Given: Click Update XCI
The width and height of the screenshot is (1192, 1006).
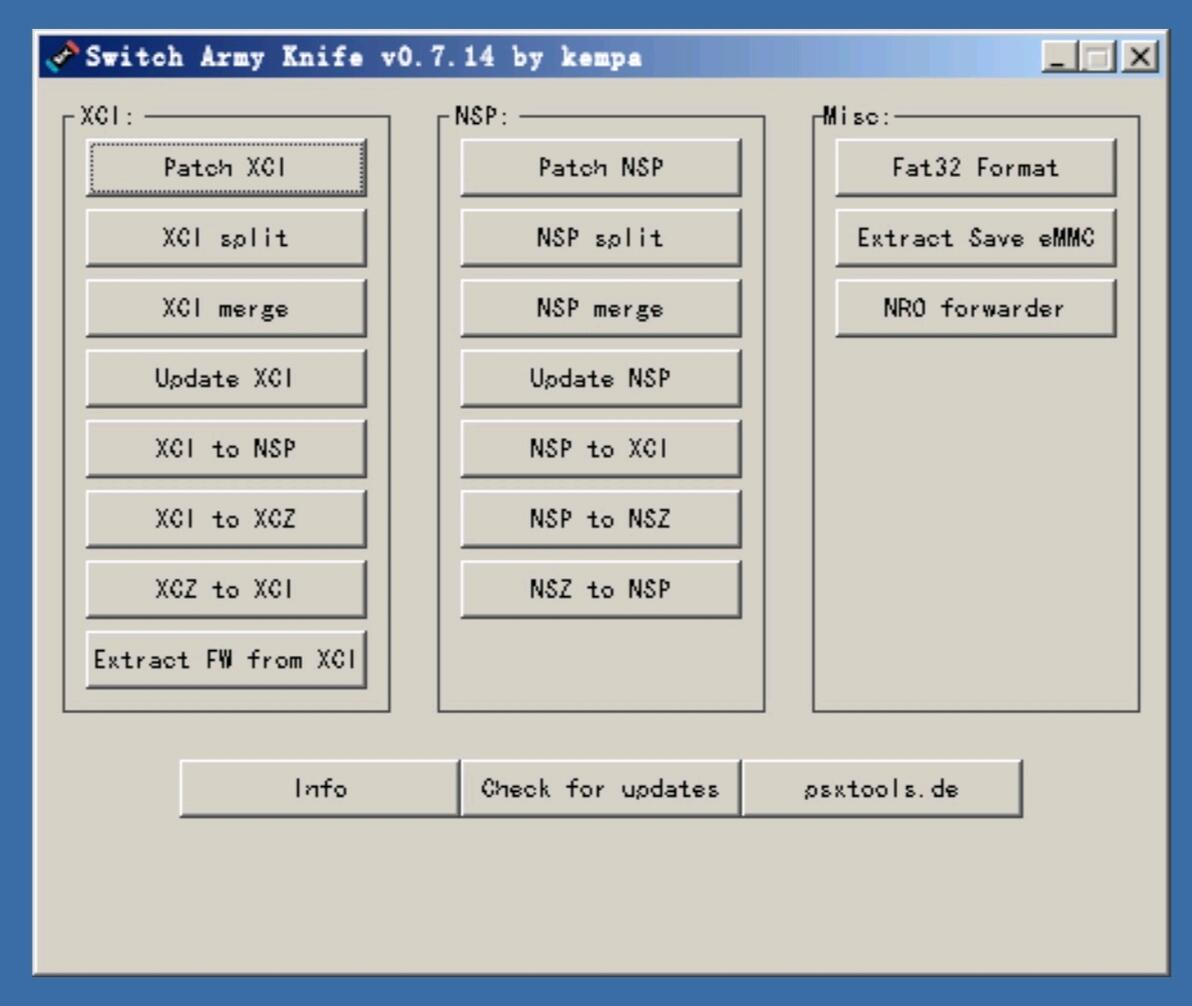Looking at the screenshot, I should (225, 379).
